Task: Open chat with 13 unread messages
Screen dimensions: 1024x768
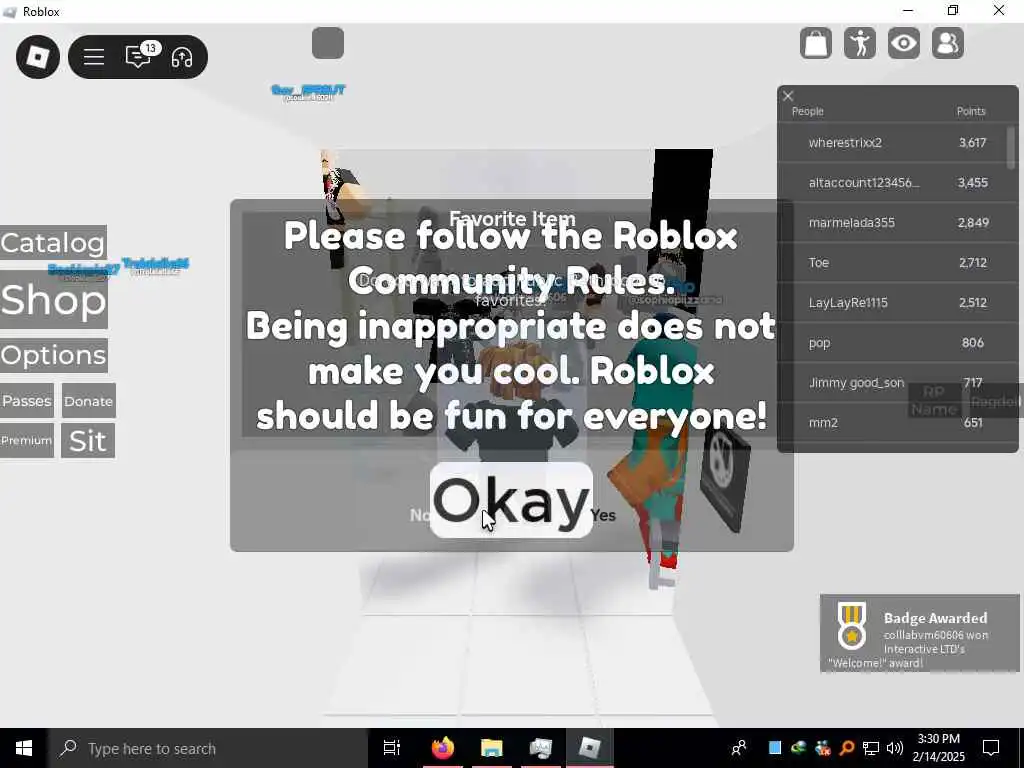Action: (x=140, y=56)
